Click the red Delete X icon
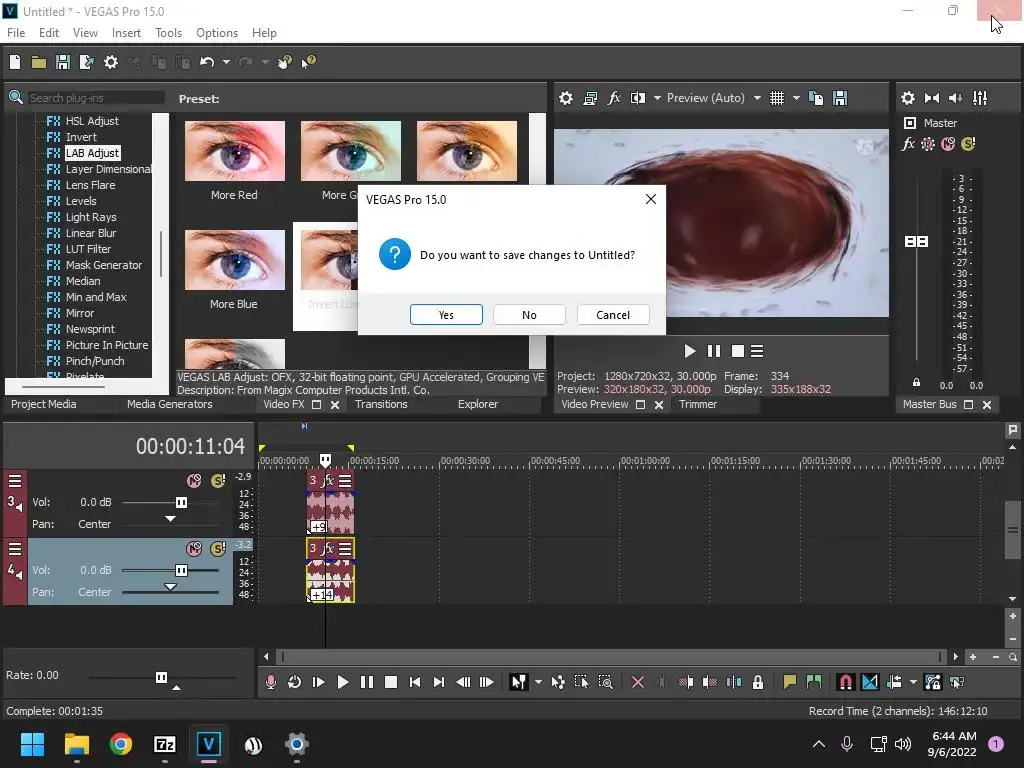 click(x=638, y=682)
